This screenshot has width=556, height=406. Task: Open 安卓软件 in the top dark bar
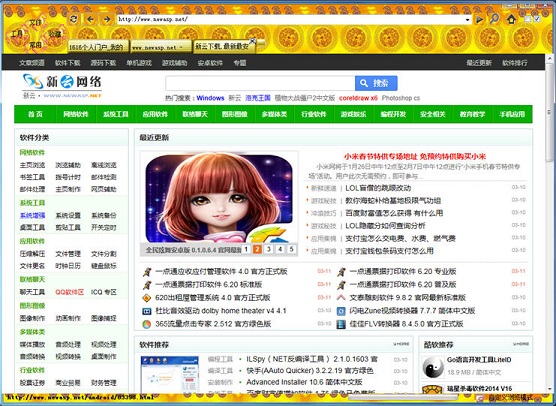click(210, 63)
